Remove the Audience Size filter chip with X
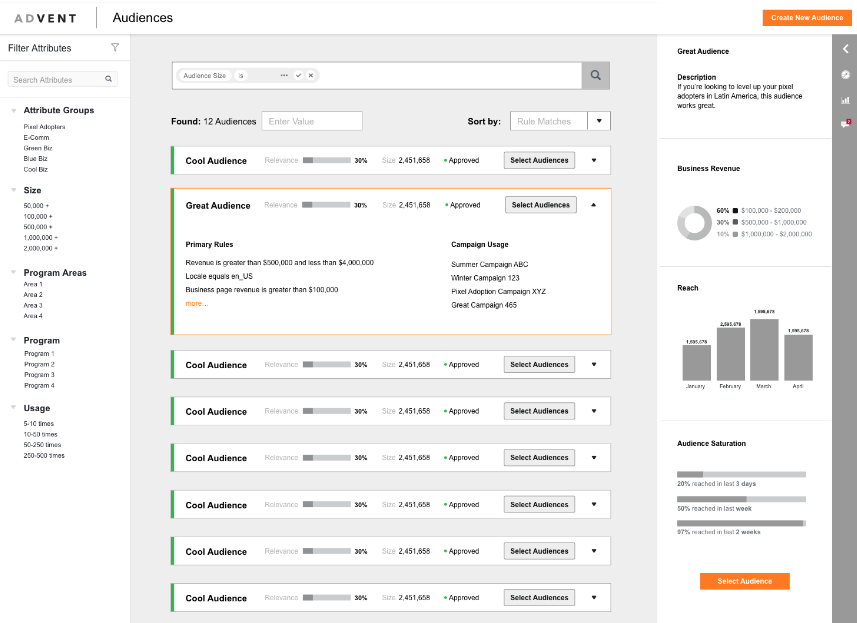 coord(311,75)
